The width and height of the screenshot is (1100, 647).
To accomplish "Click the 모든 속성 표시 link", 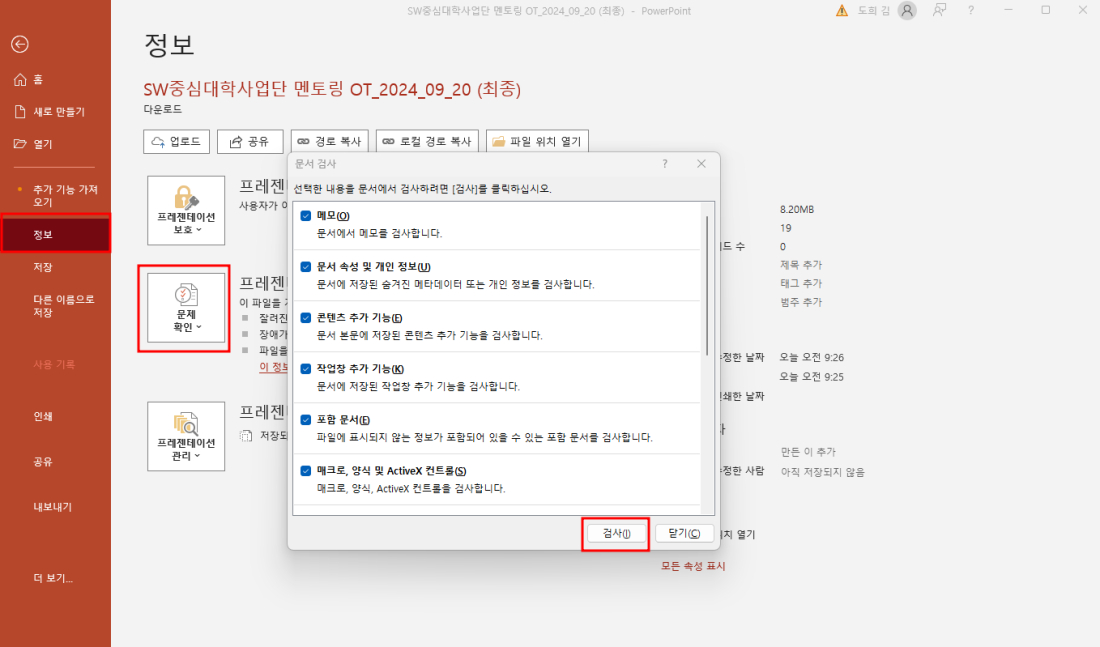I will [x=693, y=566].
